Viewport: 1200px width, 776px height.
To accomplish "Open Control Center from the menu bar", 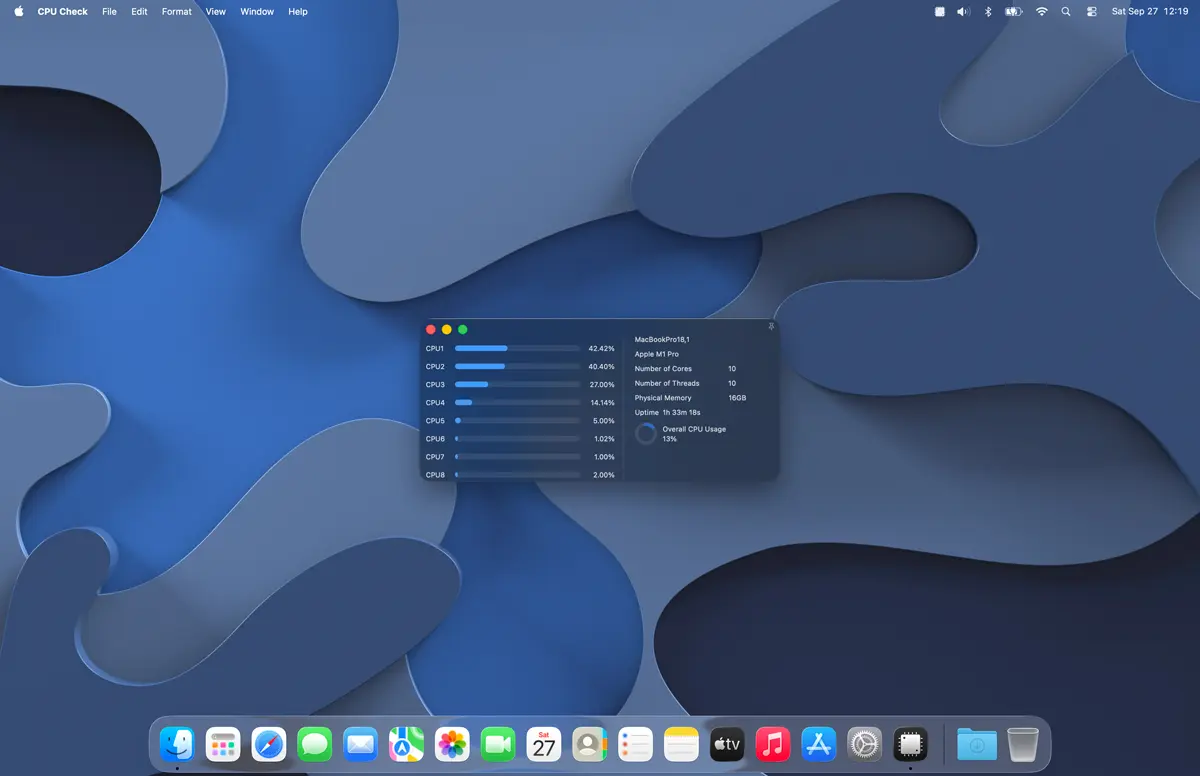I will pyautogui.click(x=1091, y=12).
